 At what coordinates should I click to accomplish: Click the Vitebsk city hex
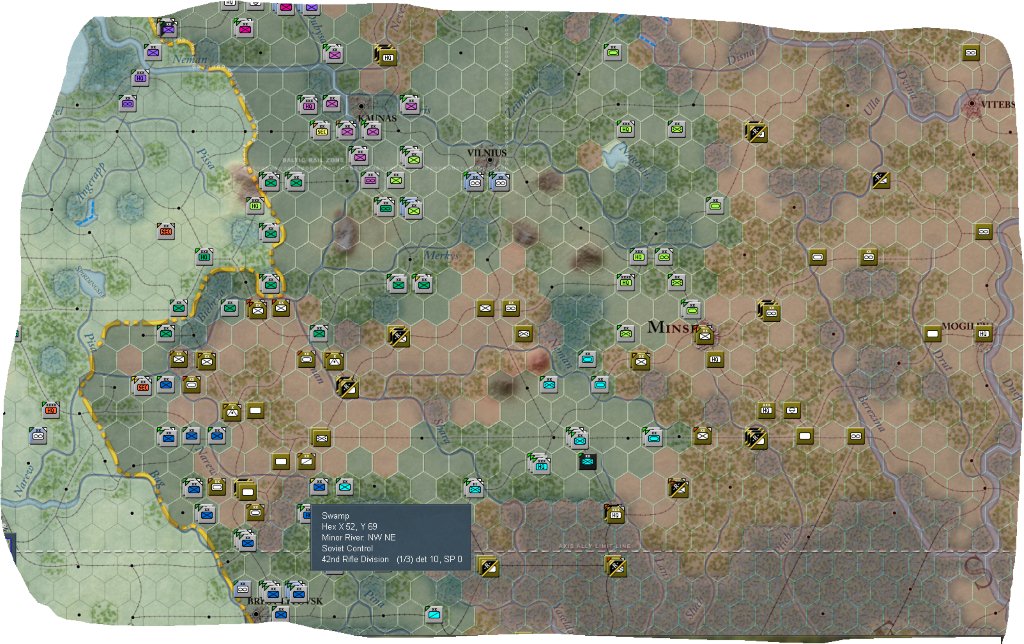[972, 104]
